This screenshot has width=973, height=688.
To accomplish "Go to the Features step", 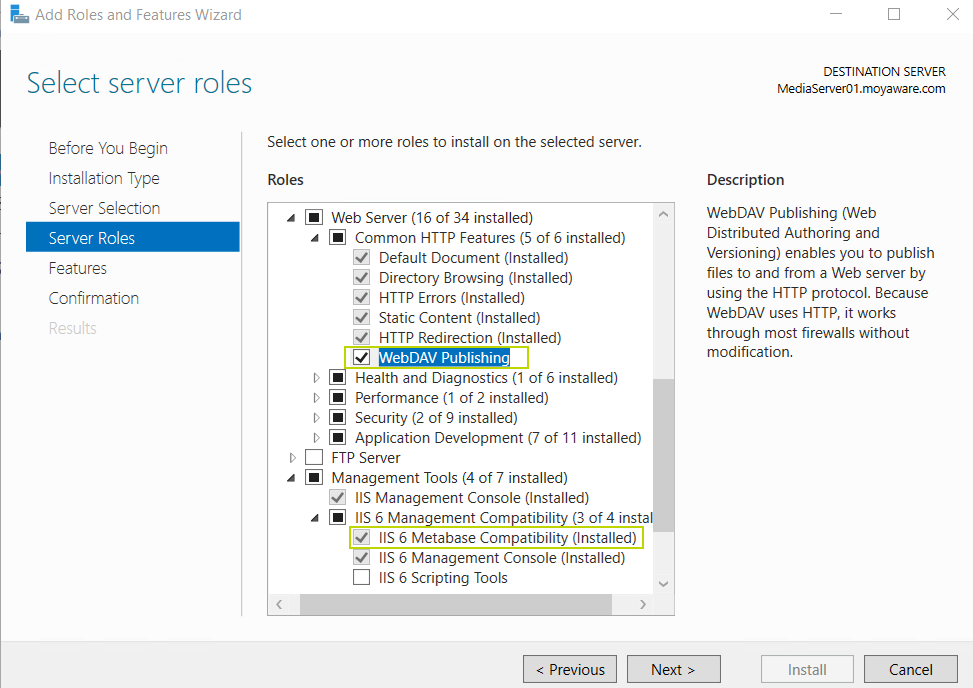I will click(78, 268).
